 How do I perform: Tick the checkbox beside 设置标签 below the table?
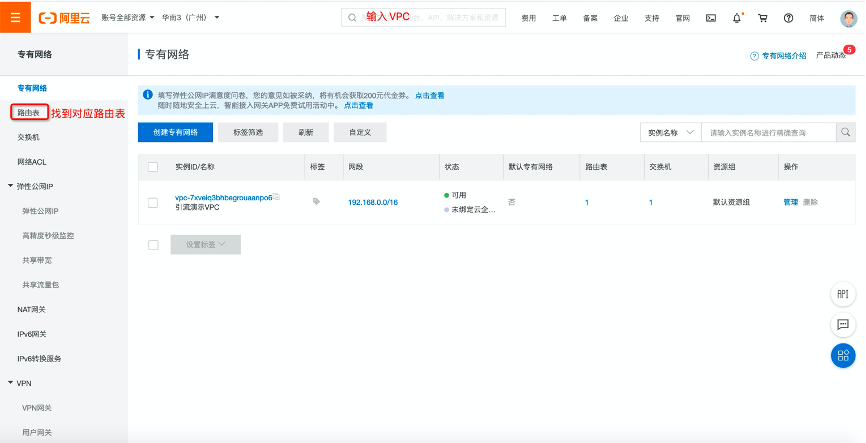pyautogui.click(x=153, y=244)
